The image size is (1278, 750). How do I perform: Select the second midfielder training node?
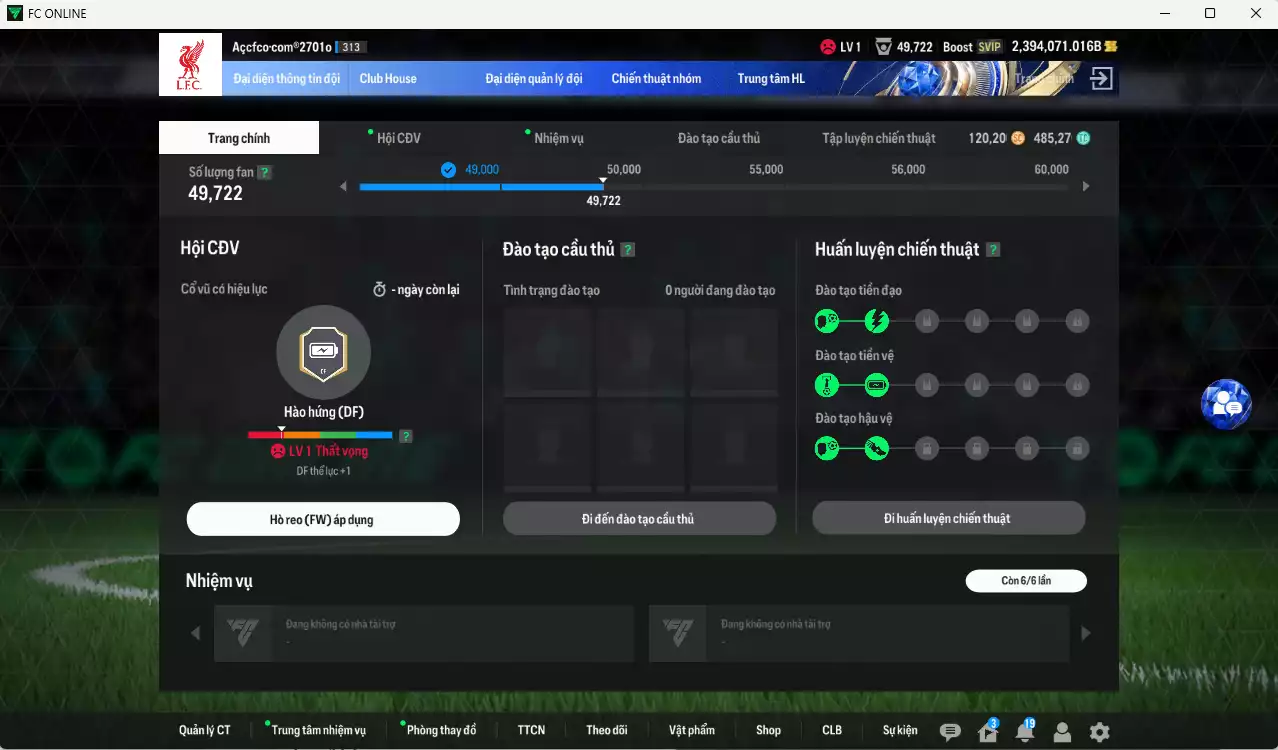[877, 385]
